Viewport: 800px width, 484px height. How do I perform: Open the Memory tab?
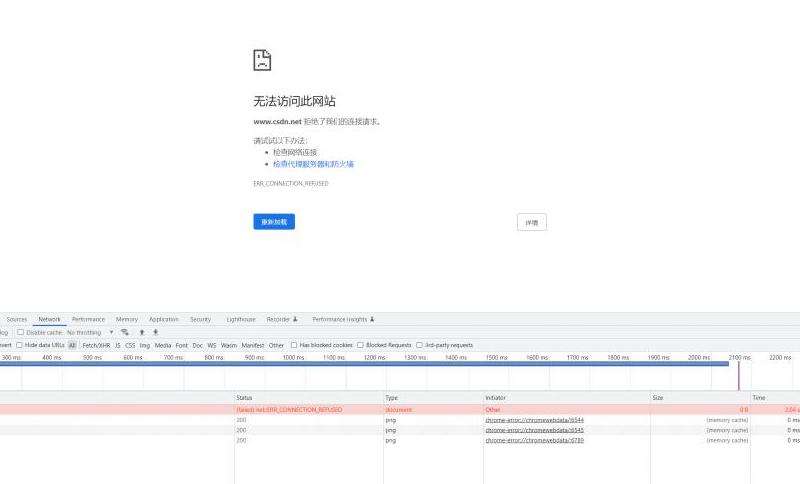(x=127, y=319)
